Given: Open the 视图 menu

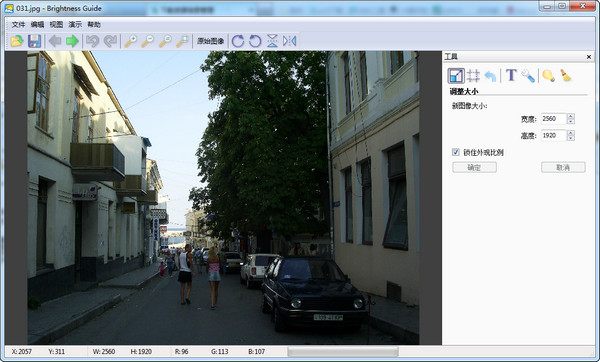Looking at the screenshot, I should (x=56, y=24).
